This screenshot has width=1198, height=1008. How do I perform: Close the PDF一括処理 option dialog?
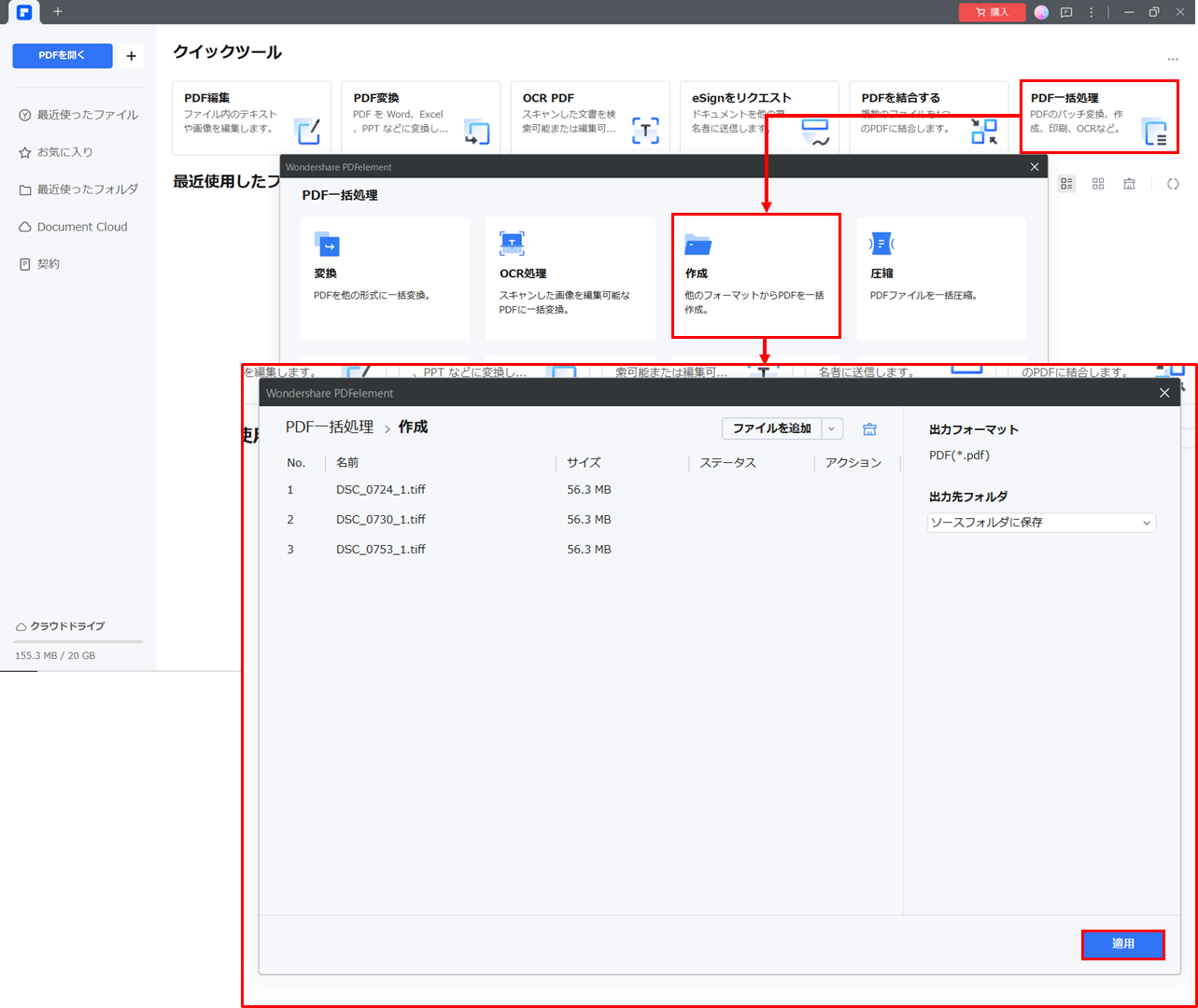(x=1034, y=167)
